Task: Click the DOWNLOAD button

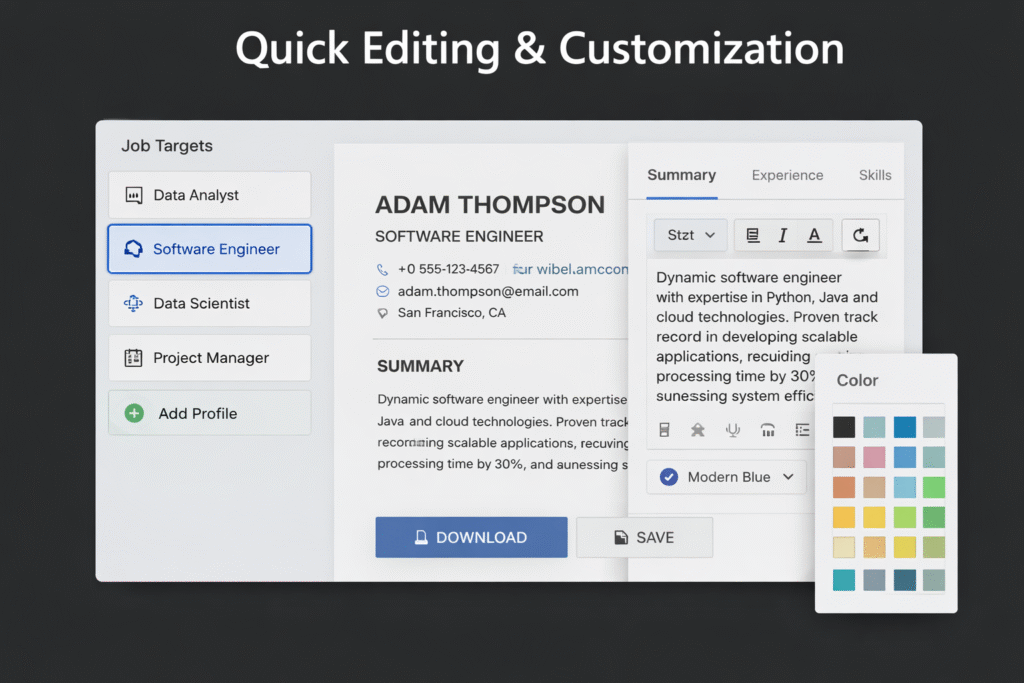Action: pos(471,537)
